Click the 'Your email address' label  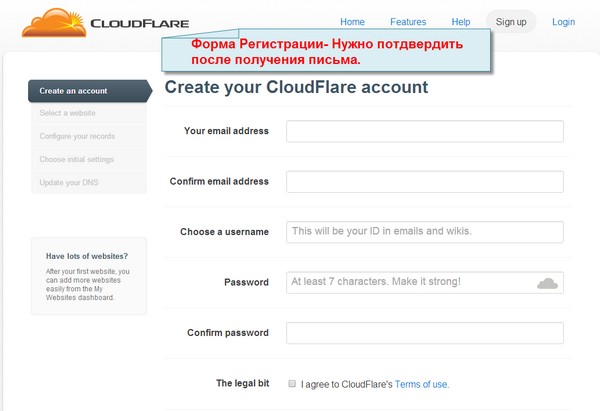226,131
